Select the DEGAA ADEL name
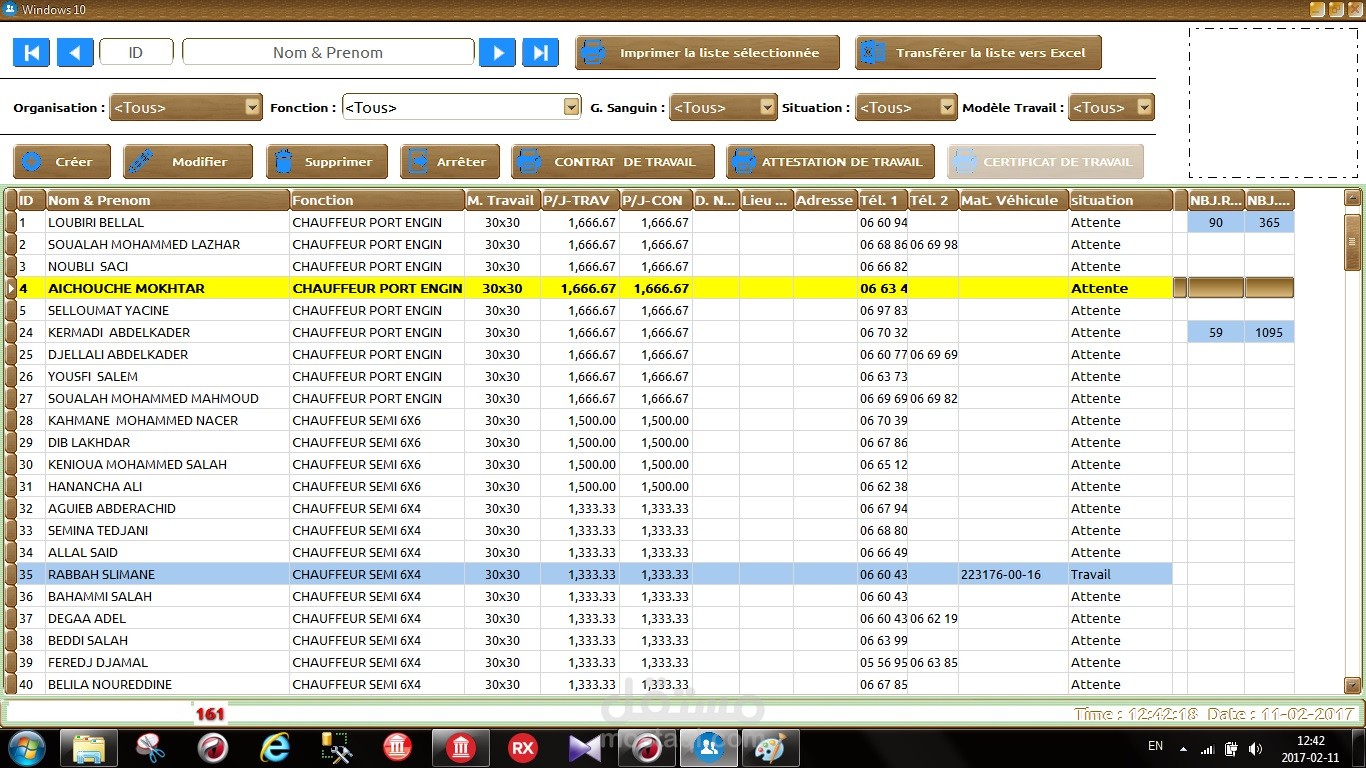Viewport: 1366px width, 768px height. (87, 618)
